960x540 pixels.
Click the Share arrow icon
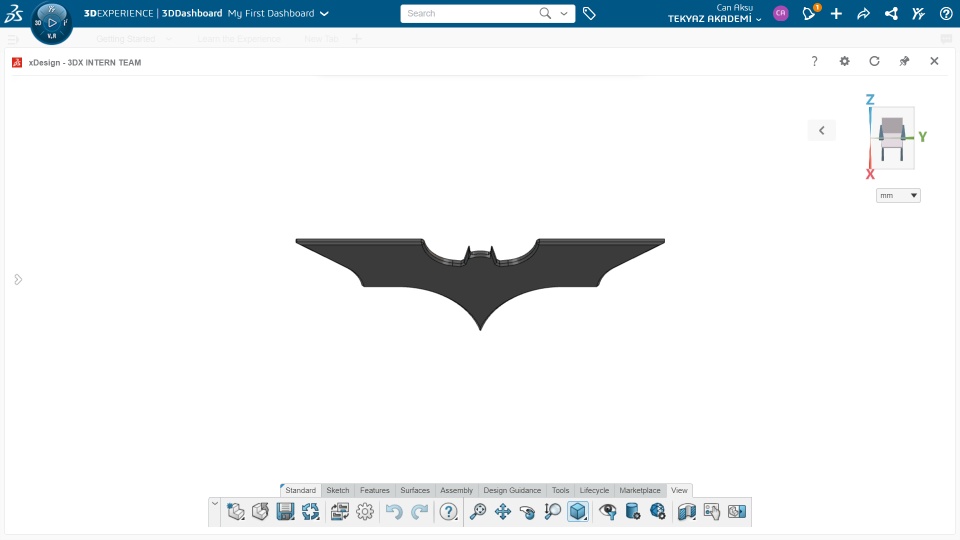pos(863,13)
